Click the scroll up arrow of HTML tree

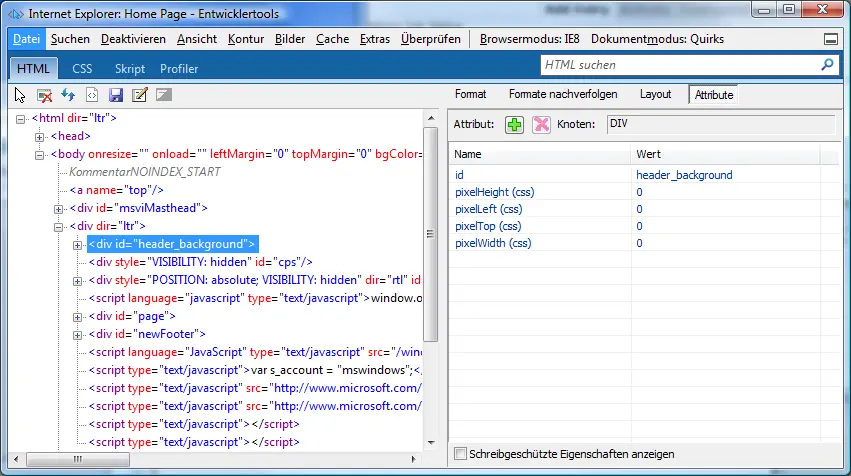click(x=431, y=118)
